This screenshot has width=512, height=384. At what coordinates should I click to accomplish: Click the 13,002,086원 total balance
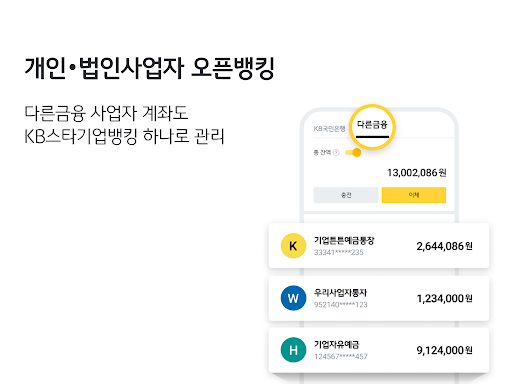(x=416, y=173)
